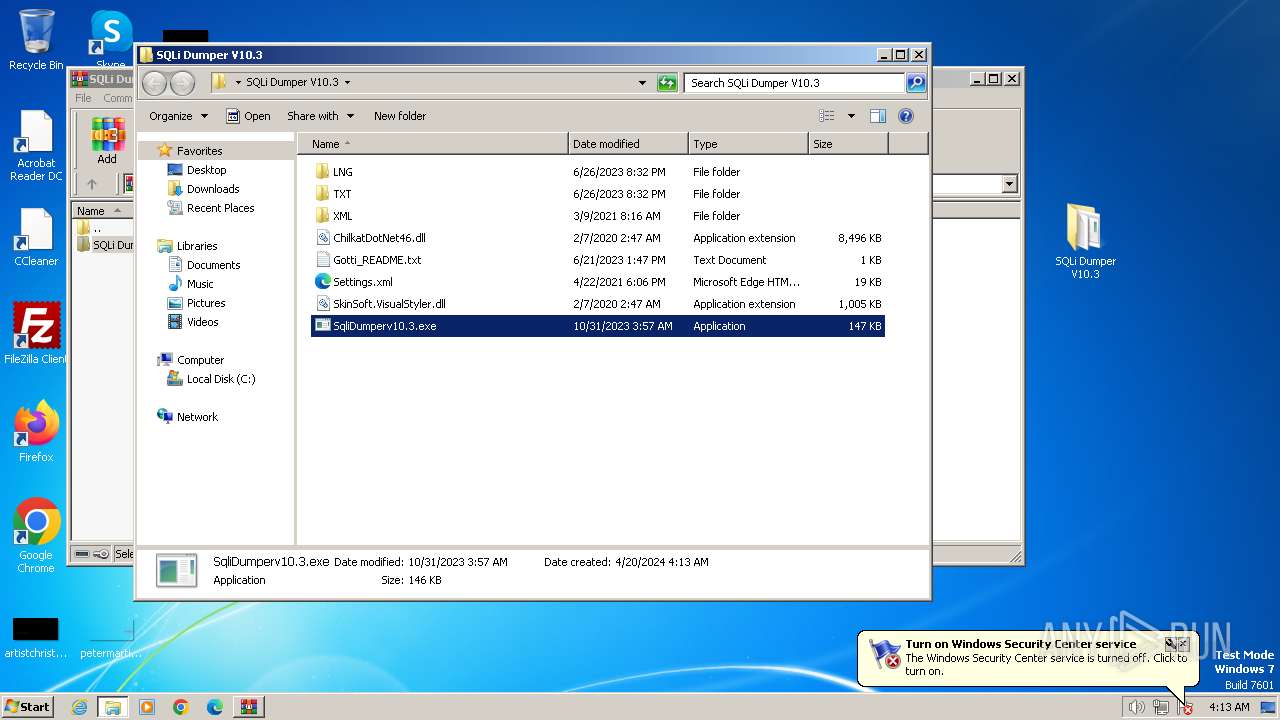Click the refresh address bar icon

pos(667,83)
